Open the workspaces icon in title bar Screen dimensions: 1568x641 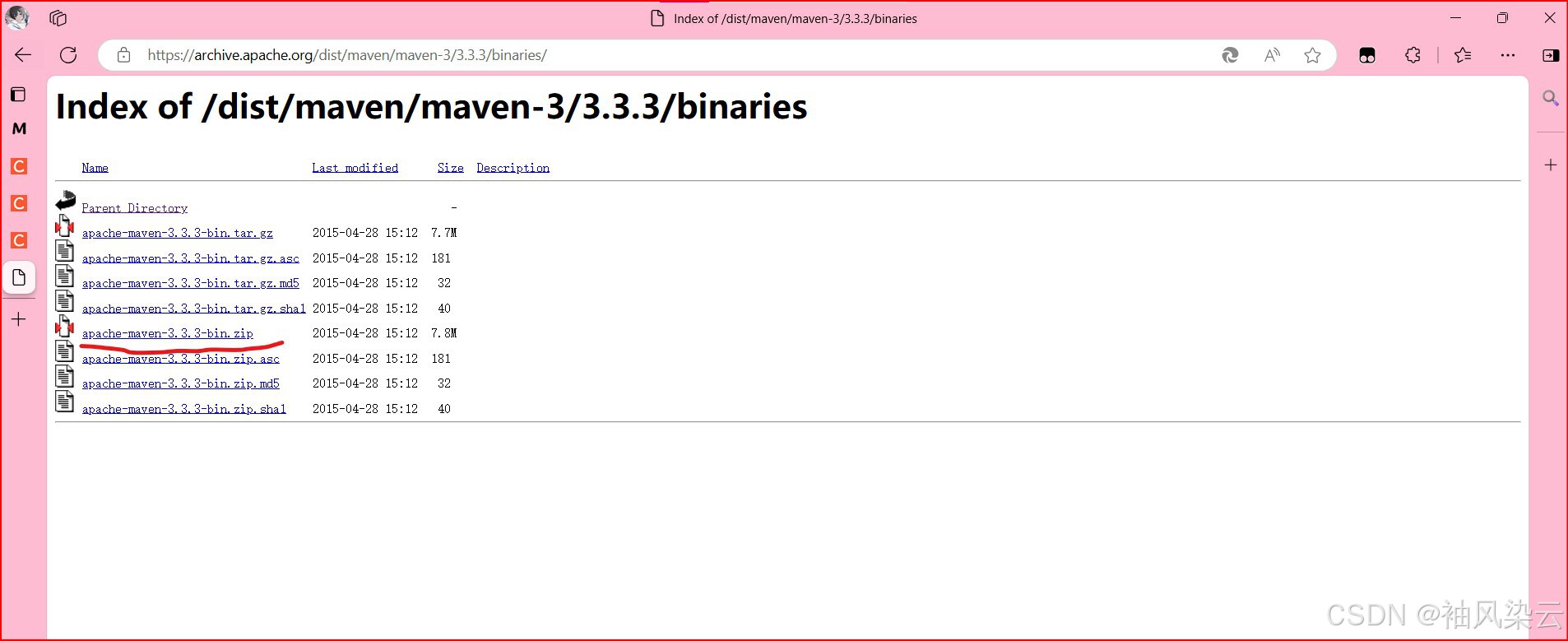coord(58,18)
